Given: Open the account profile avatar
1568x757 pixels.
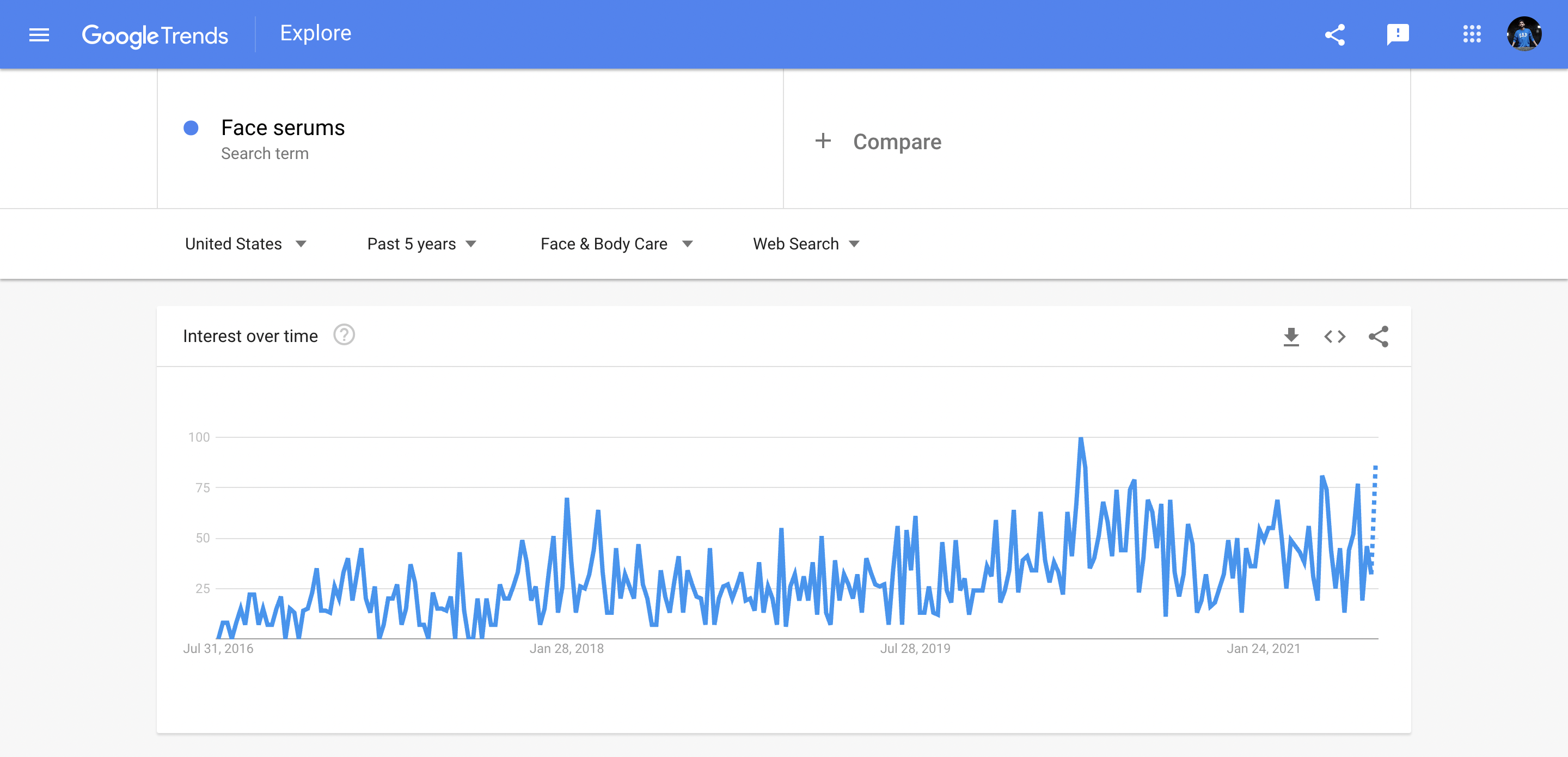Looking at the screenshot, I should [1523, 34].
